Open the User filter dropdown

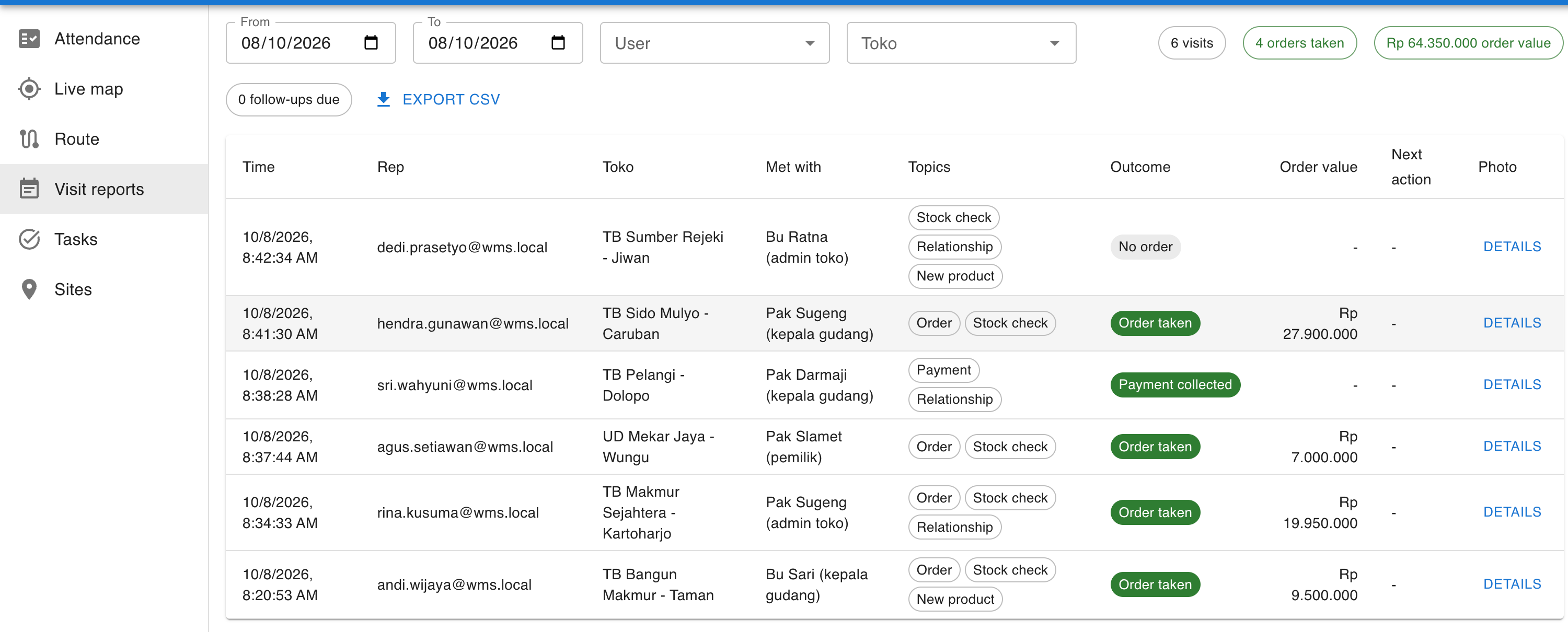coord(714,43)
